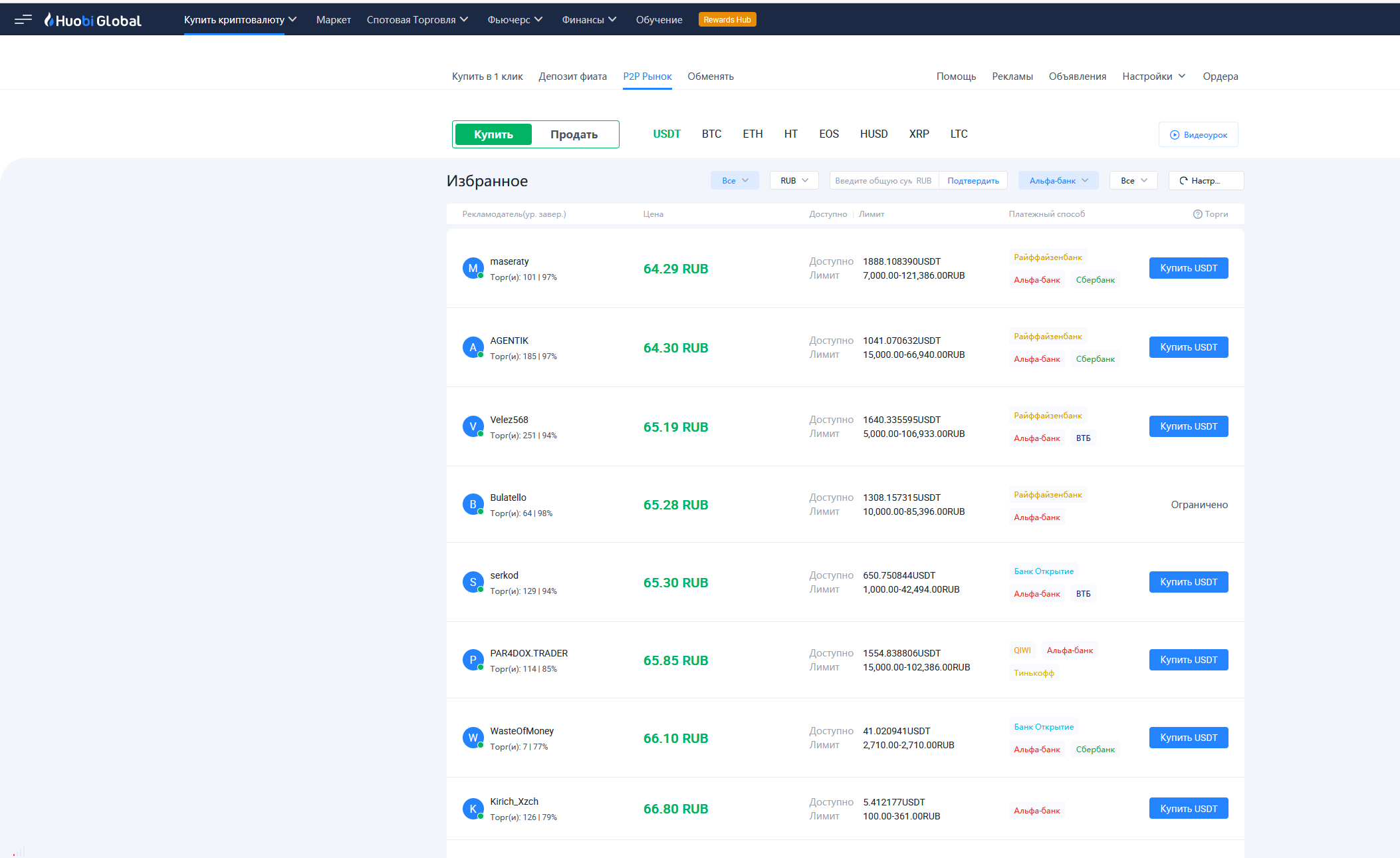Screen dimensions: 1400x858
Task: Click PAR4DOX.TRADER's avatar icon
Action: (x=473, y=660)
